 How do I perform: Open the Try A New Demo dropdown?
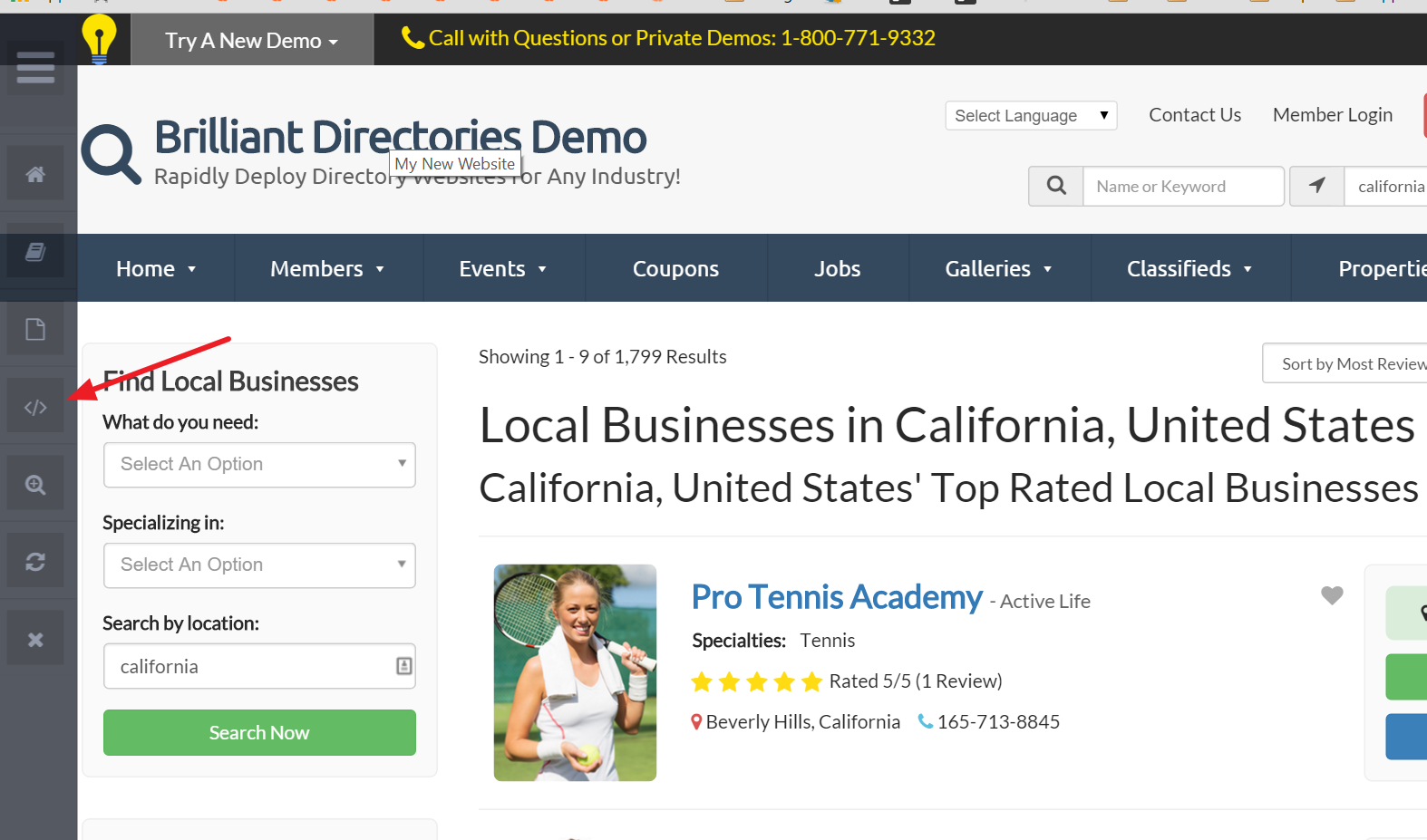(x=252, y=41)
